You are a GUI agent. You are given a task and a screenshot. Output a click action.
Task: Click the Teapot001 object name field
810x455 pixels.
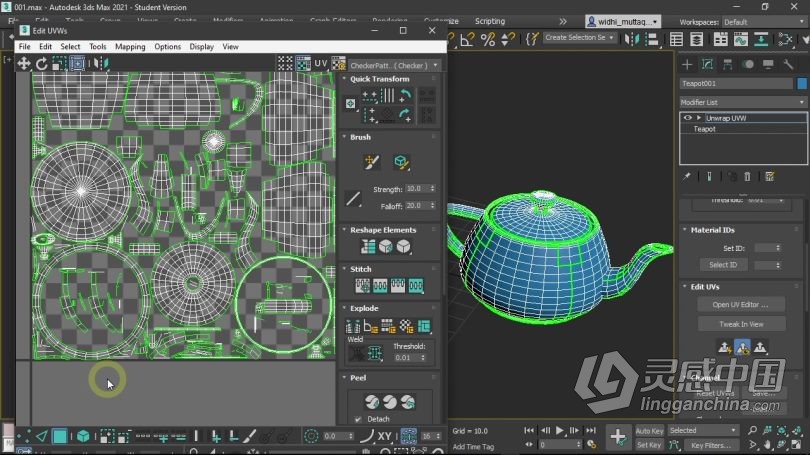[736, 83]
